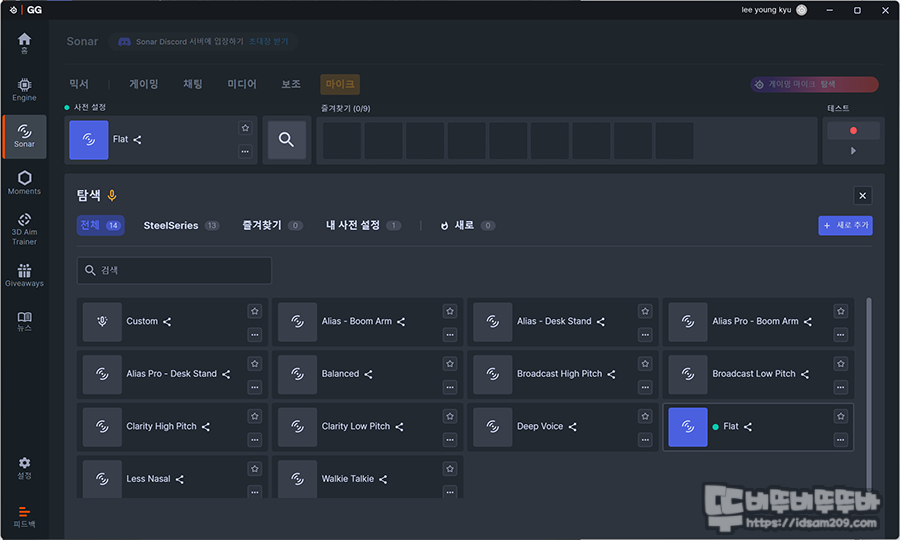
Task: Favorite the Broadcast High Pitch preset
Action: (645, 364)
